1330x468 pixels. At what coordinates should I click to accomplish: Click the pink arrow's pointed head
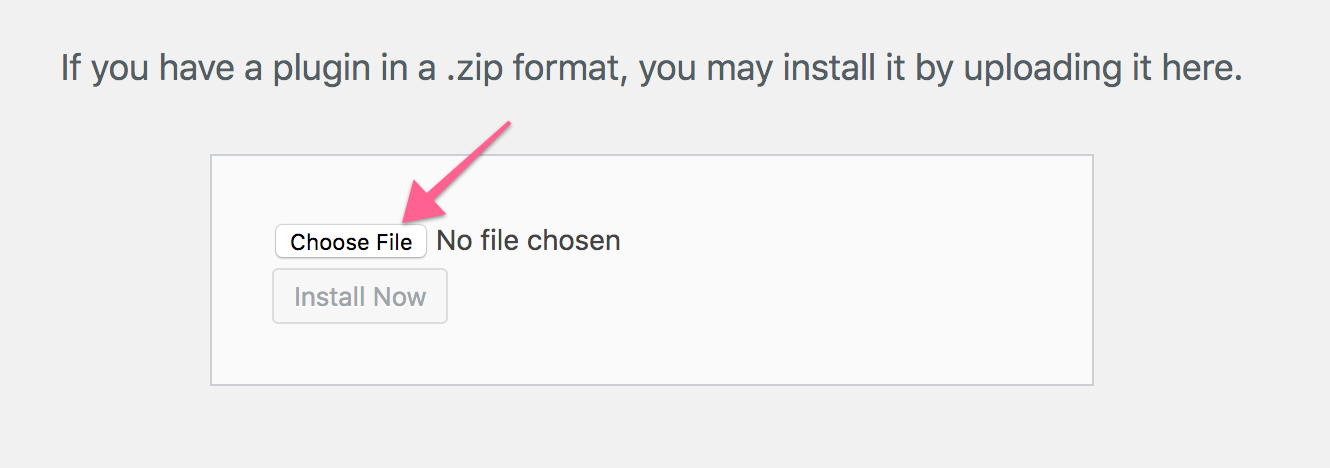[x=412, y=215]
